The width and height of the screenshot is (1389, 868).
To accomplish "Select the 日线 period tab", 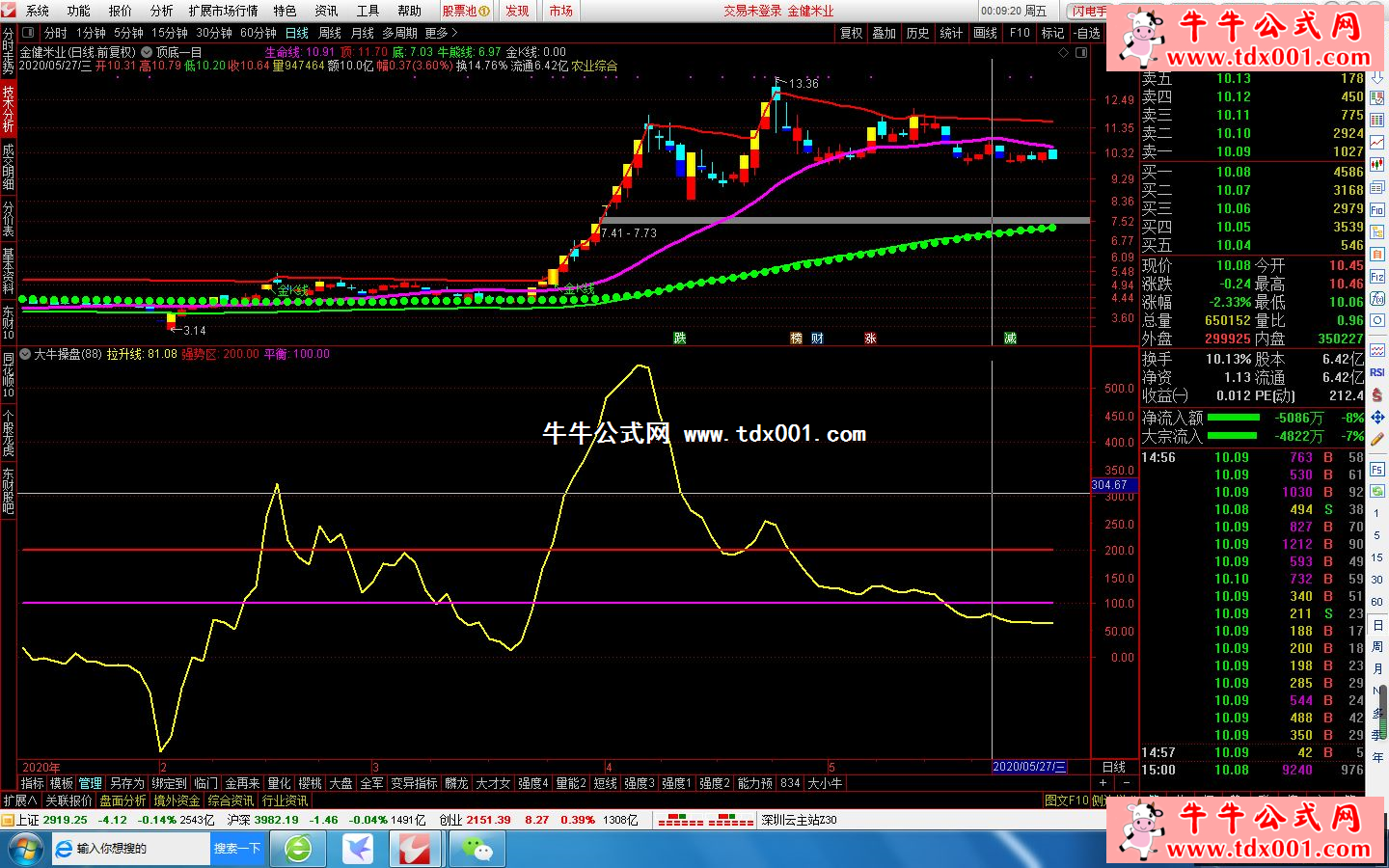I will (x=297, y=33).
